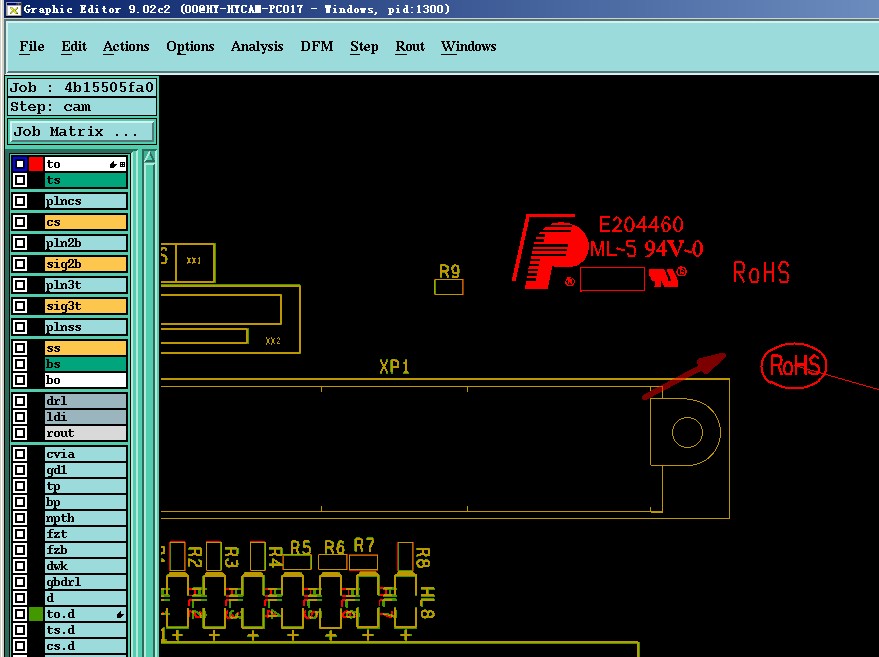Check the sig3t layer box
Image resolution: width=879 pixels, height=657 pixels.
click(x=20, y=306)
